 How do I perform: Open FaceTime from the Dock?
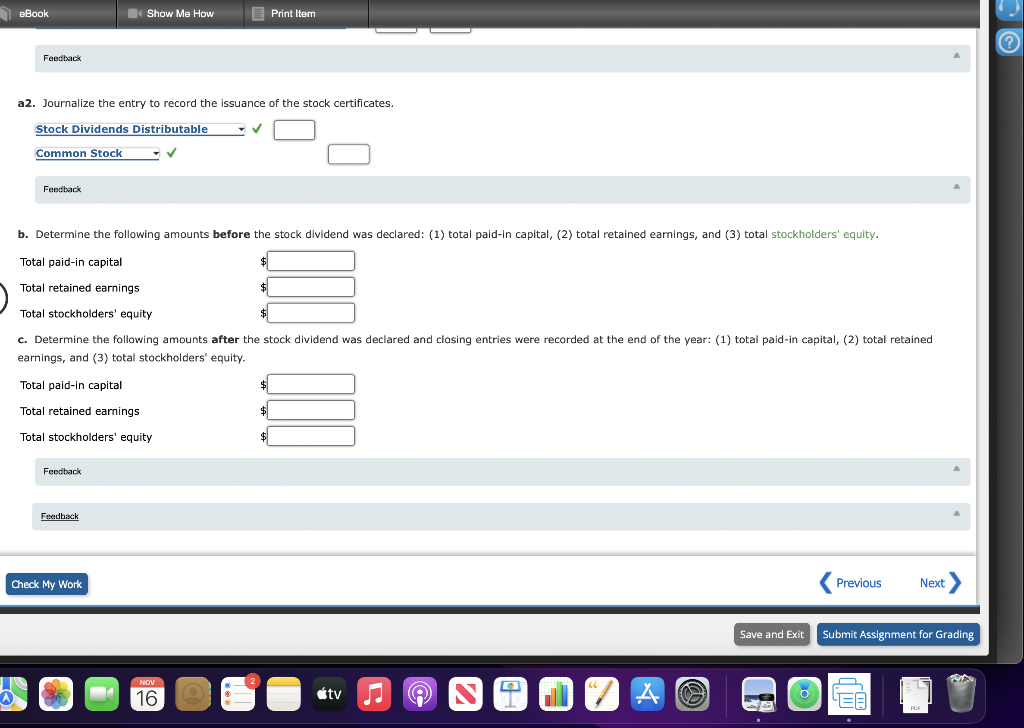coord(102,693)
